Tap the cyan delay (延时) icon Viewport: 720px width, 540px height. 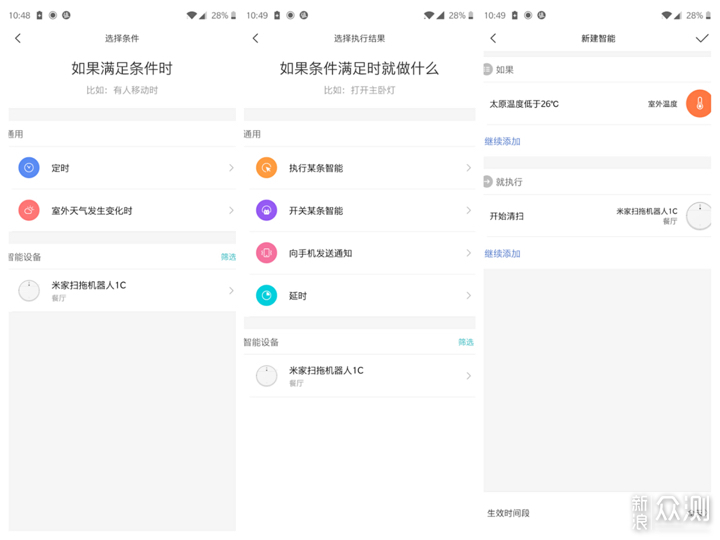(266, 295)
